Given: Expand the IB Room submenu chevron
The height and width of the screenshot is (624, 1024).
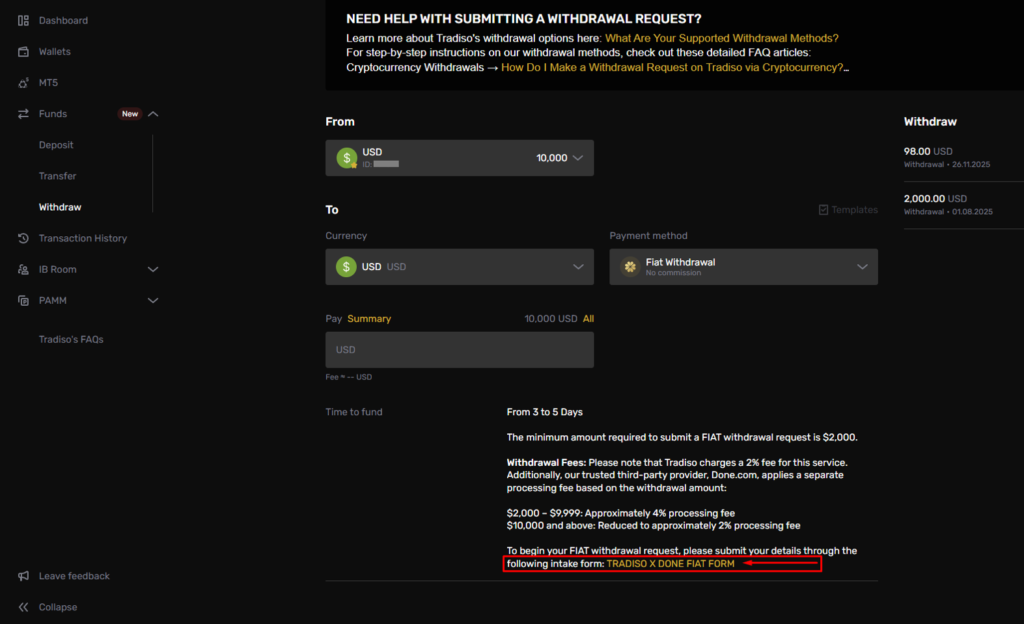Looking at the screenshot, I should (x=153, y=270).
